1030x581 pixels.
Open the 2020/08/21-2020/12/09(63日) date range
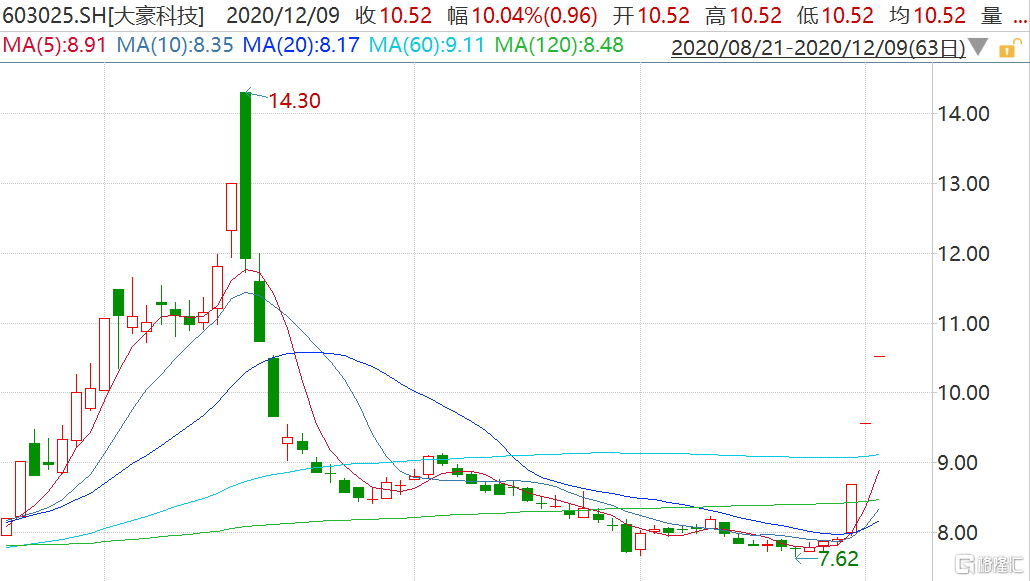[x=818, y=47]
